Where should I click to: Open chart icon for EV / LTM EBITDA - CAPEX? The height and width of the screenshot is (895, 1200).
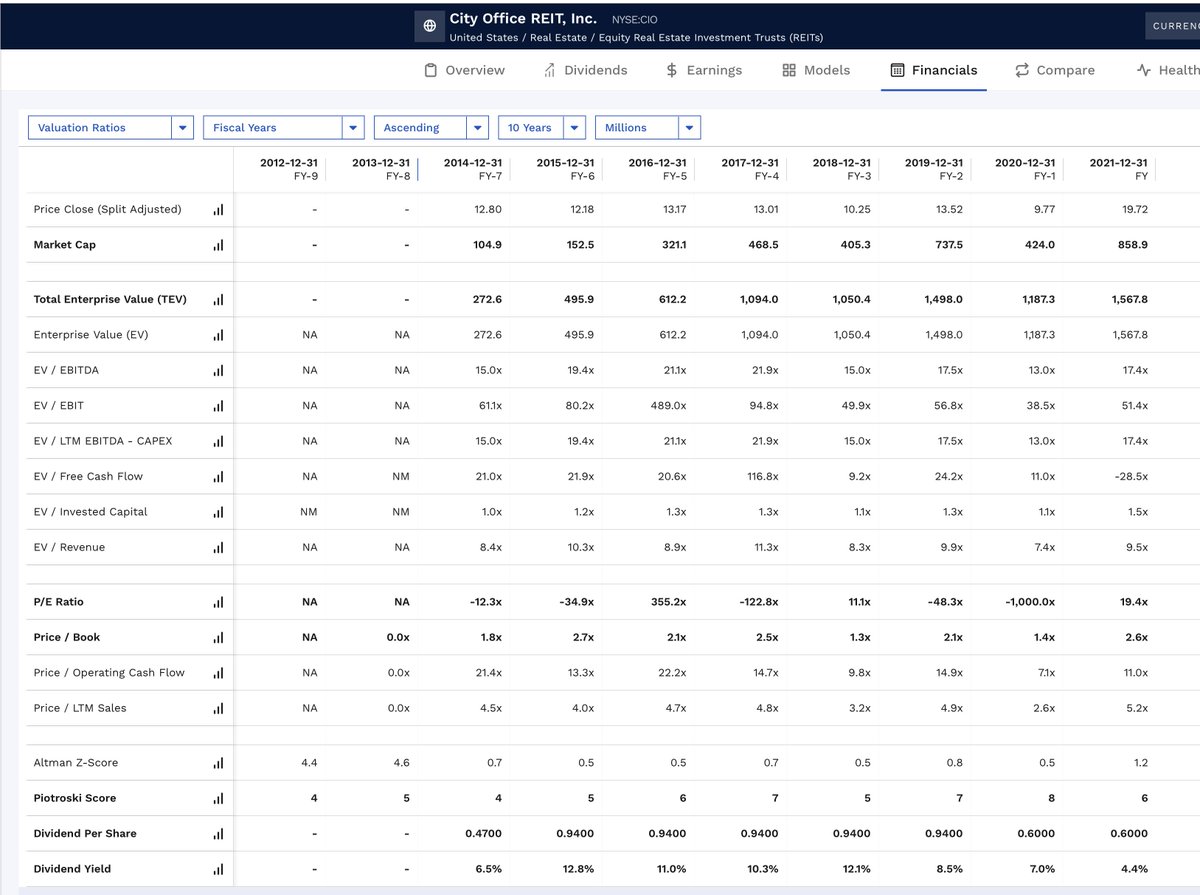[x=218, y=441]
